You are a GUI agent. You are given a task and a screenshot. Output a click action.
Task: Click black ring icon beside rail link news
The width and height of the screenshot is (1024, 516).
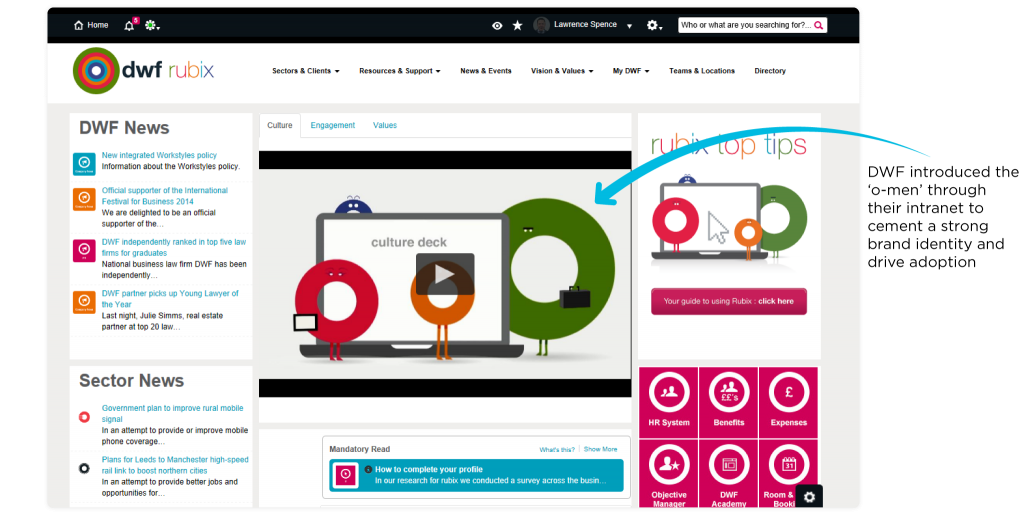tap(84, 468)
